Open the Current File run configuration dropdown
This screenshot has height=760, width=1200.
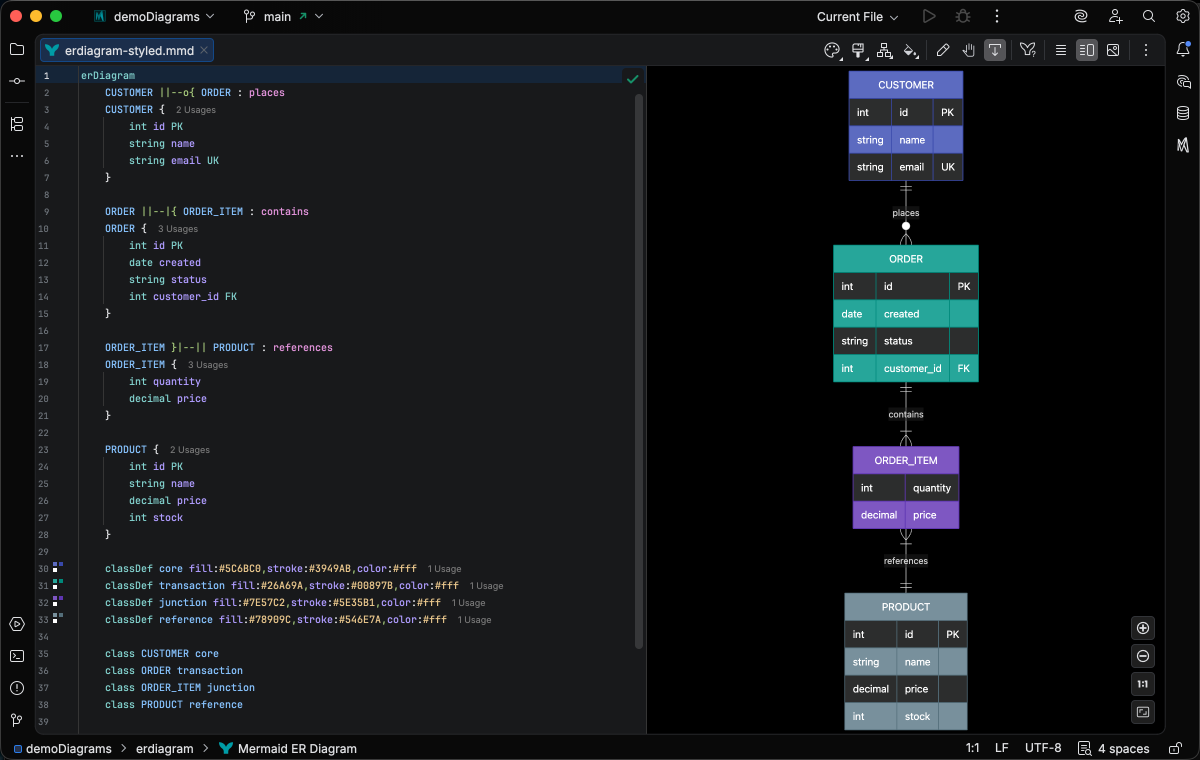857,17
